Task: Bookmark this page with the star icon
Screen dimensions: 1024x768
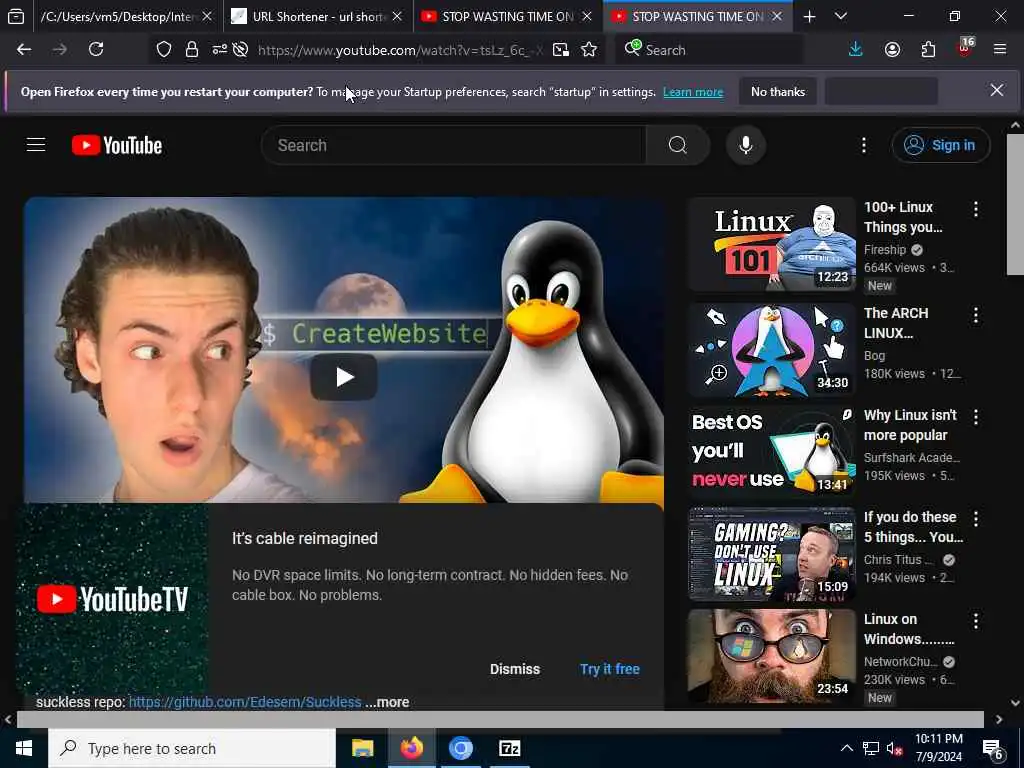Action: click(589, 50)
